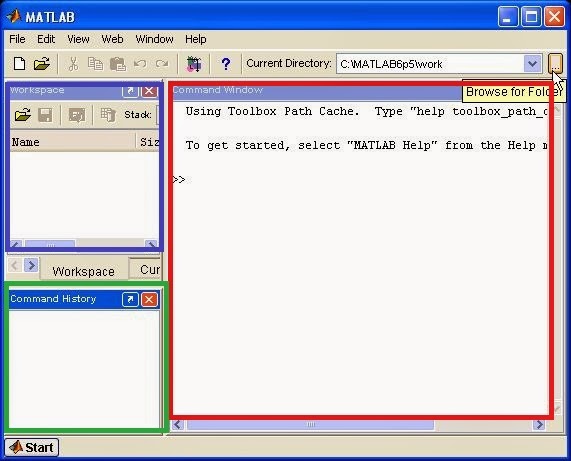Open a file using main toolbar folder icon
571x461 pixels.
[42, 64]
